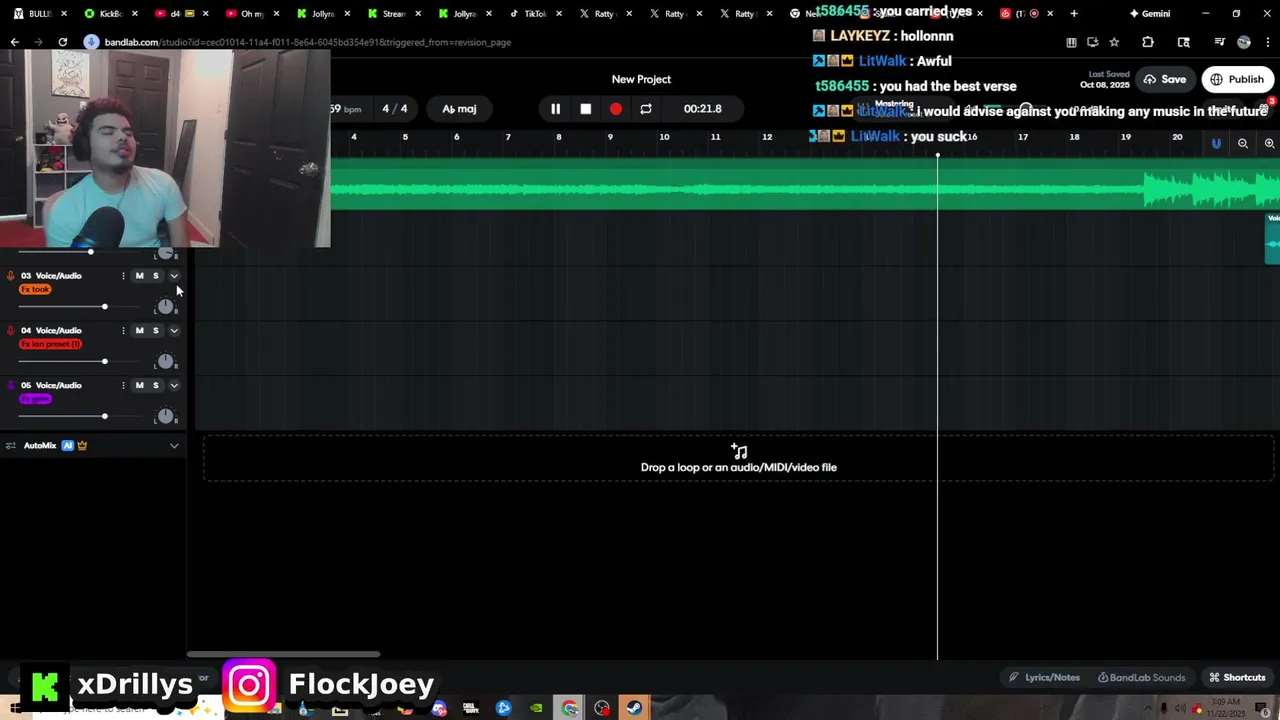Publish the project
1280x720 pixels.
(1237, 80)
